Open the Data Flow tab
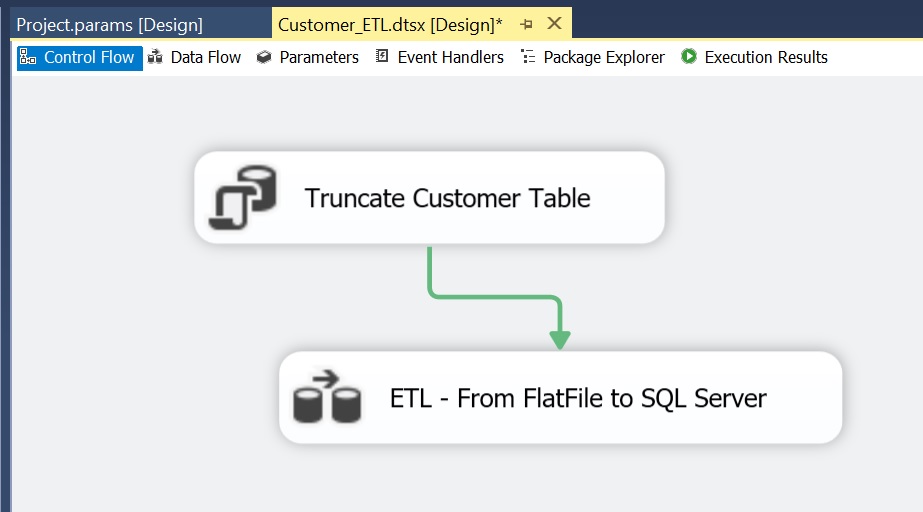The width and height of the screenshot is (923, 512). coord(195,58)
